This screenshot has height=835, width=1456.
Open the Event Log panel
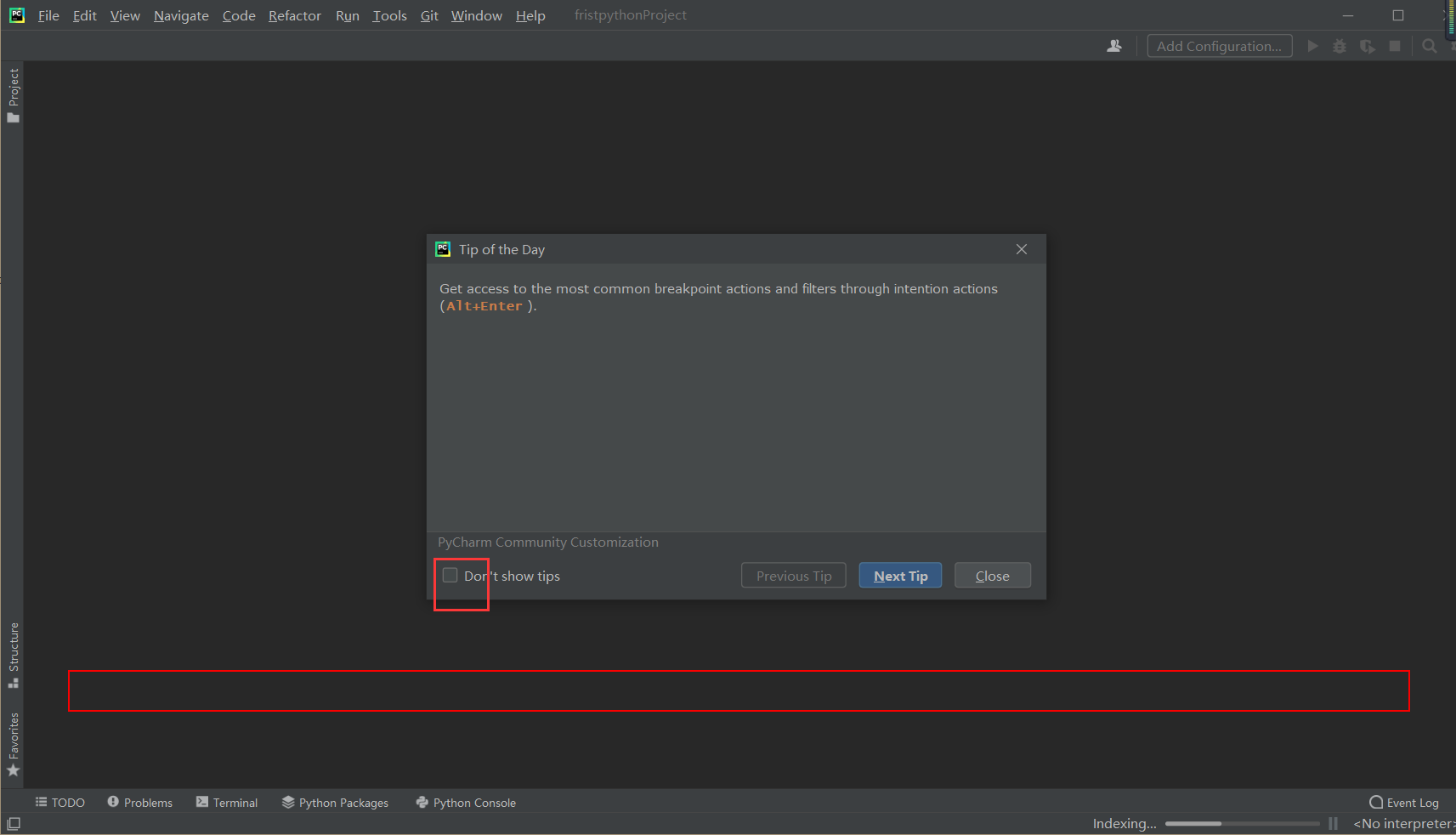(1404, 803)
